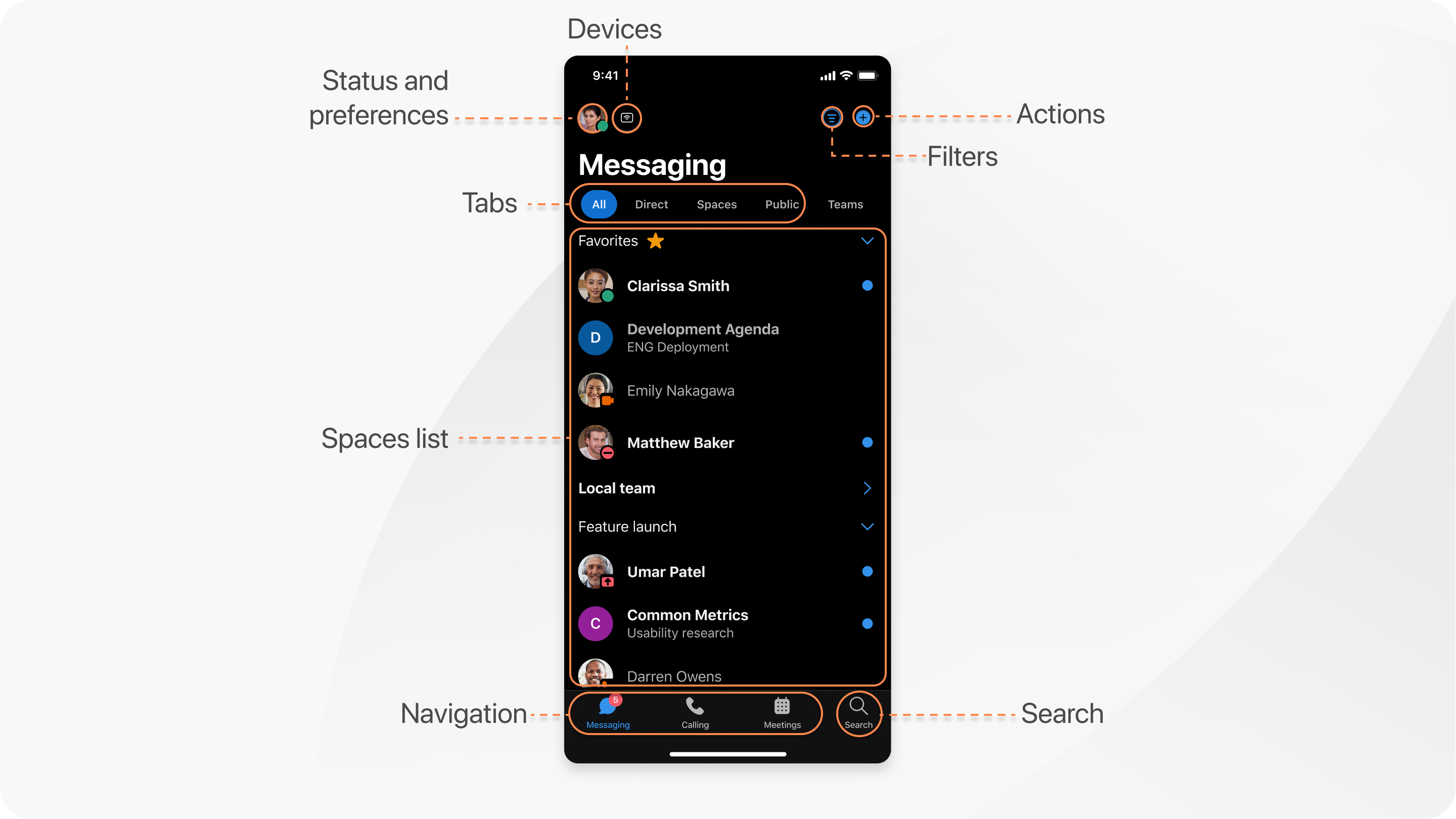Toggle unread indicator for Clarissa Smith
This screenshot has height=819, width=1456.
coord(866,285)
